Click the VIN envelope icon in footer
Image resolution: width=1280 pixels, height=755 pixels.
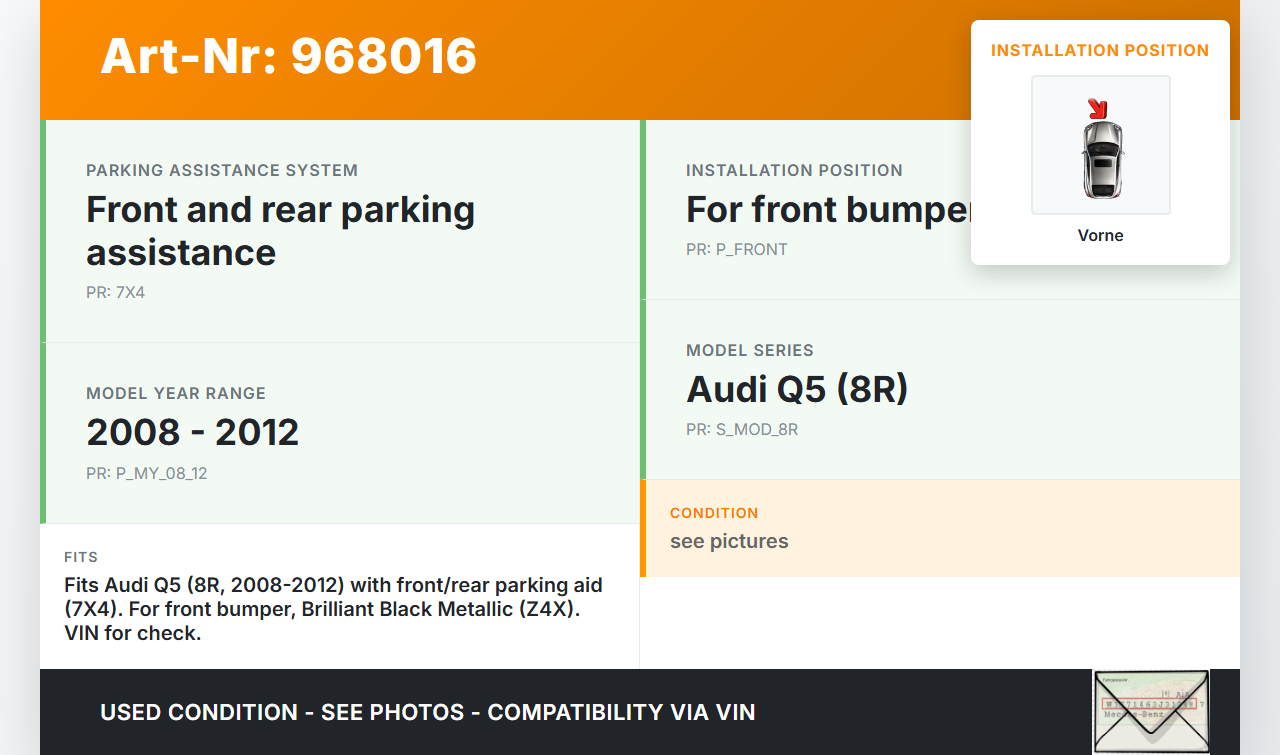1151,711
